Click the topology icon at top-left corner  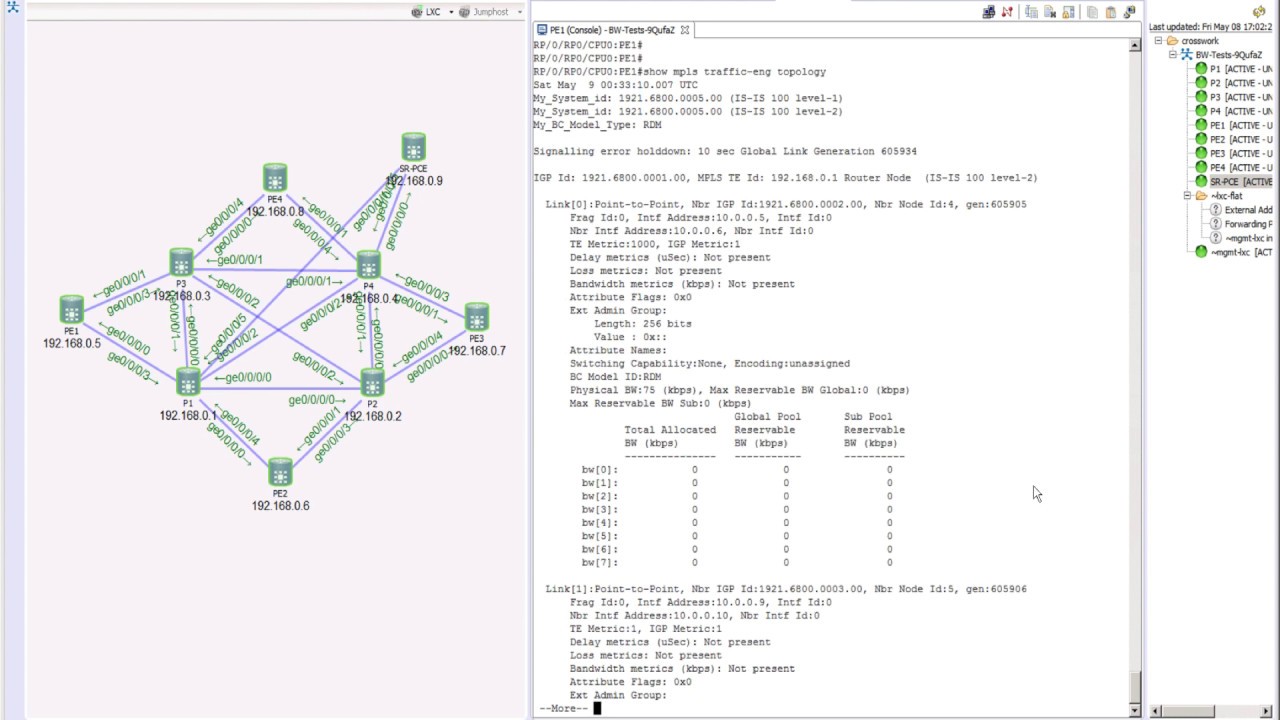[12, 7]
